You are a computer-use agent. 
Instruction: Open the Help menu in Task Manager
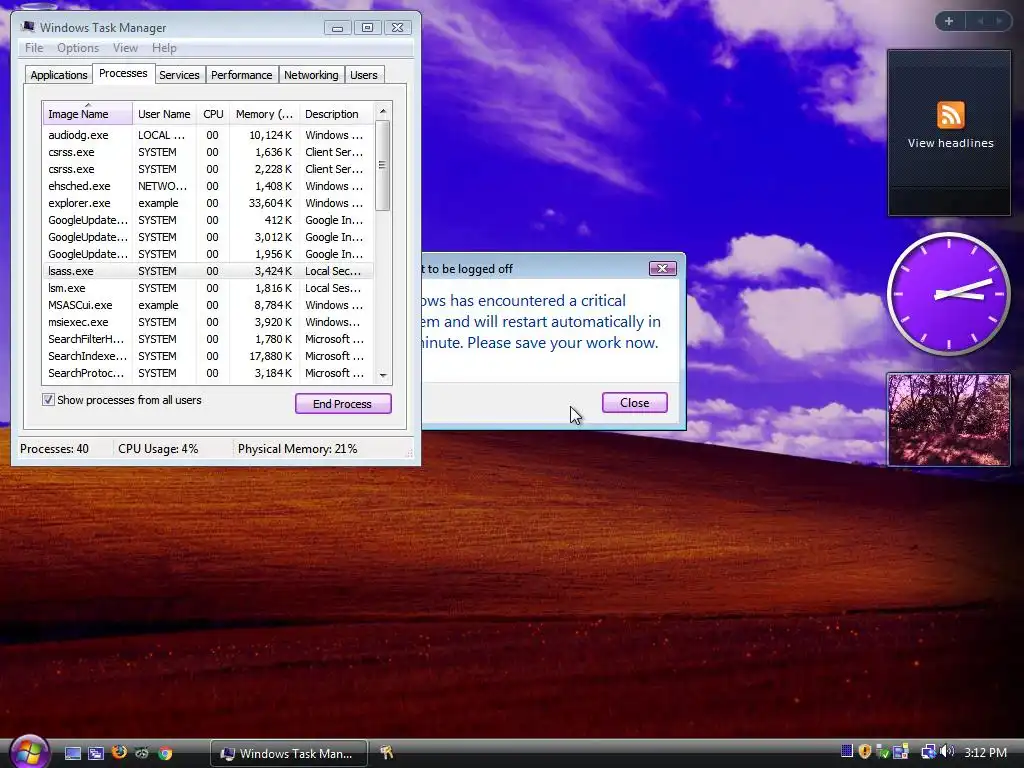(x=164, y=48)
